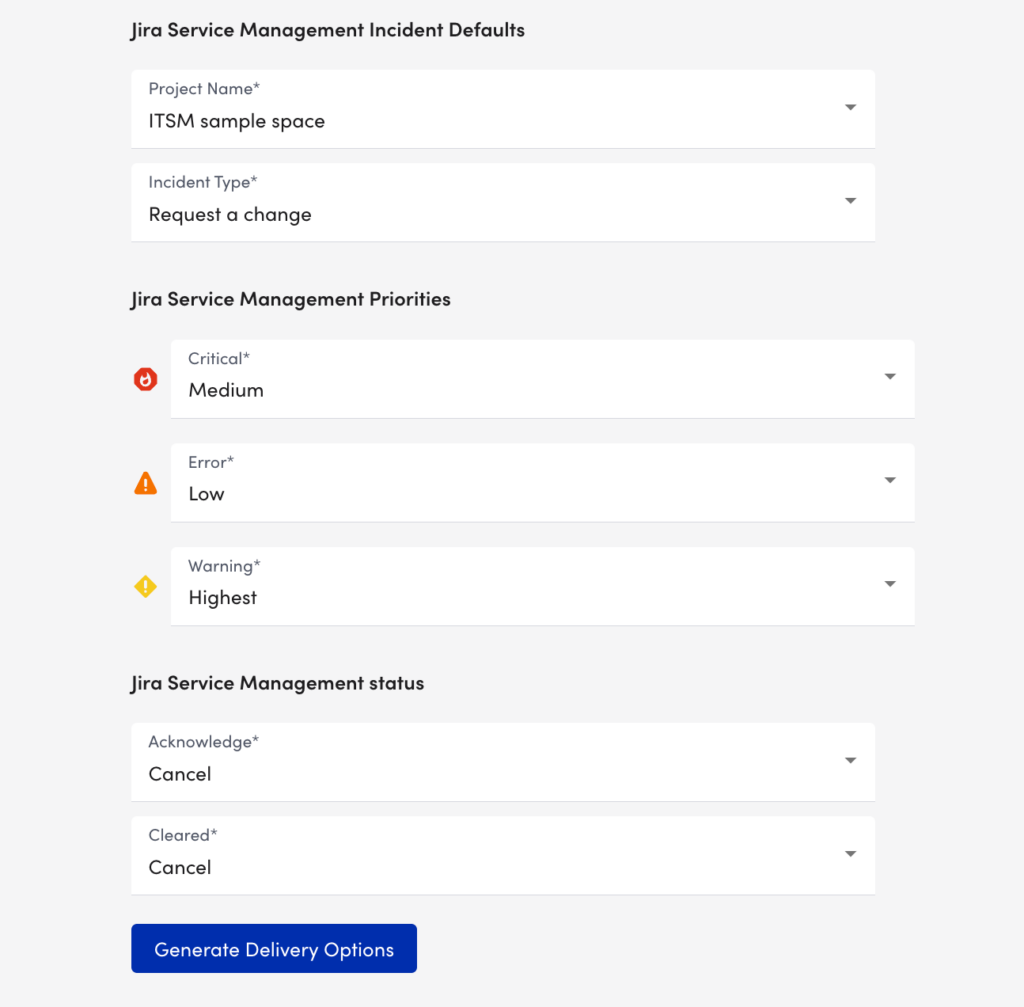The image size is (1024, 1007).
Task: Expand the Error priority chevron arrow
Action: (x=889, y=481)
